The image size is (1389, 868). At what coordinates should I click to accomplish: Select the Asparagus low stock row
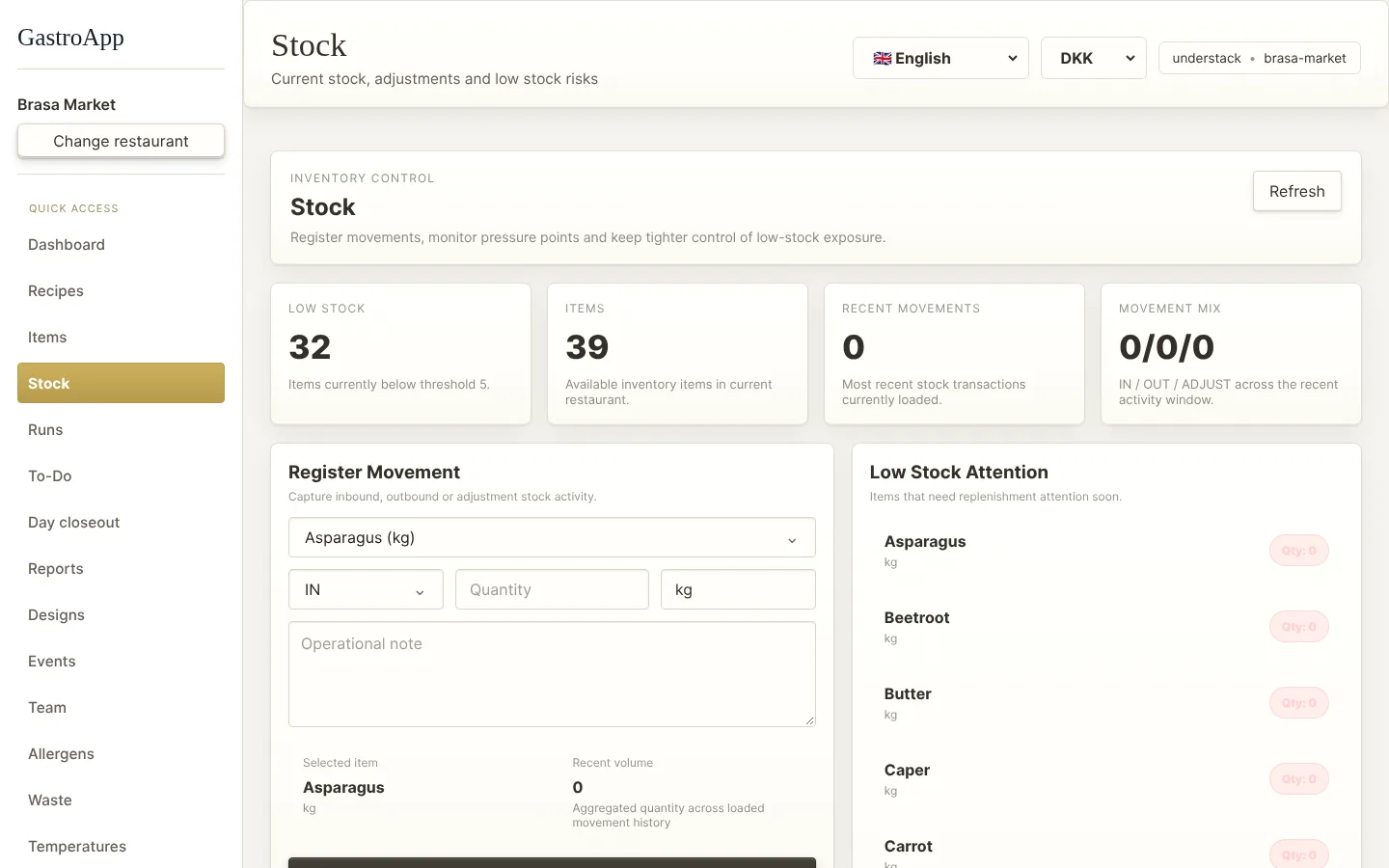click(1106, 551)
